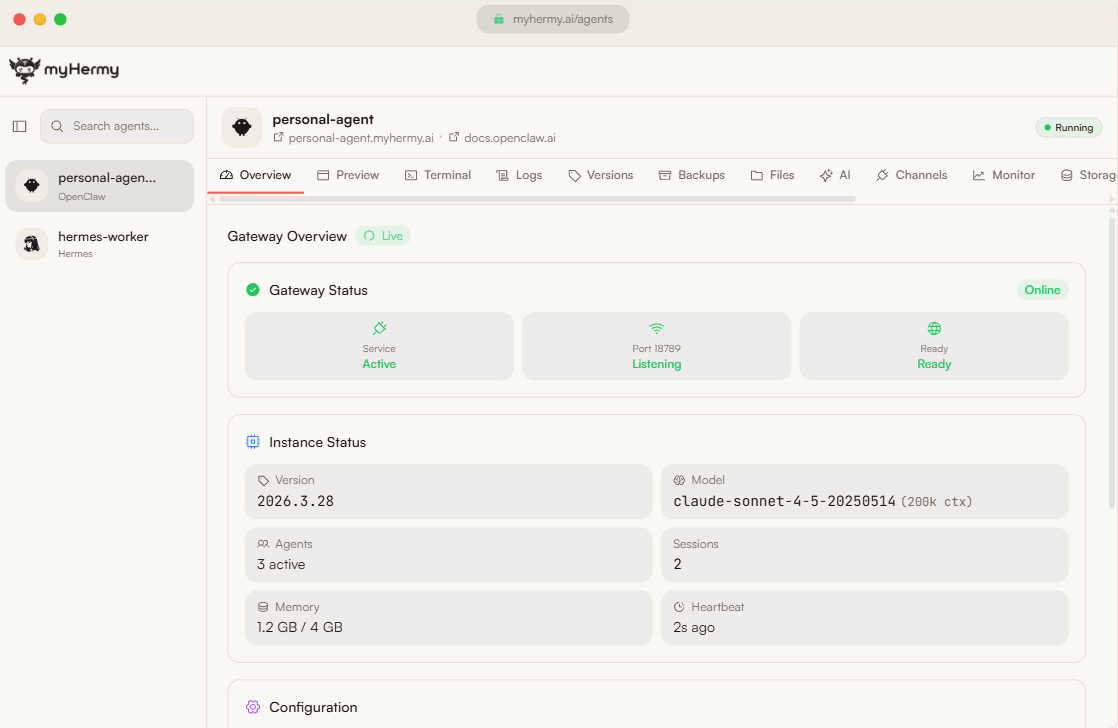Click the 1.2 GB / 4 GB memory value
The height and width of the screenshot is (728, 1118).
pos(299,627)
